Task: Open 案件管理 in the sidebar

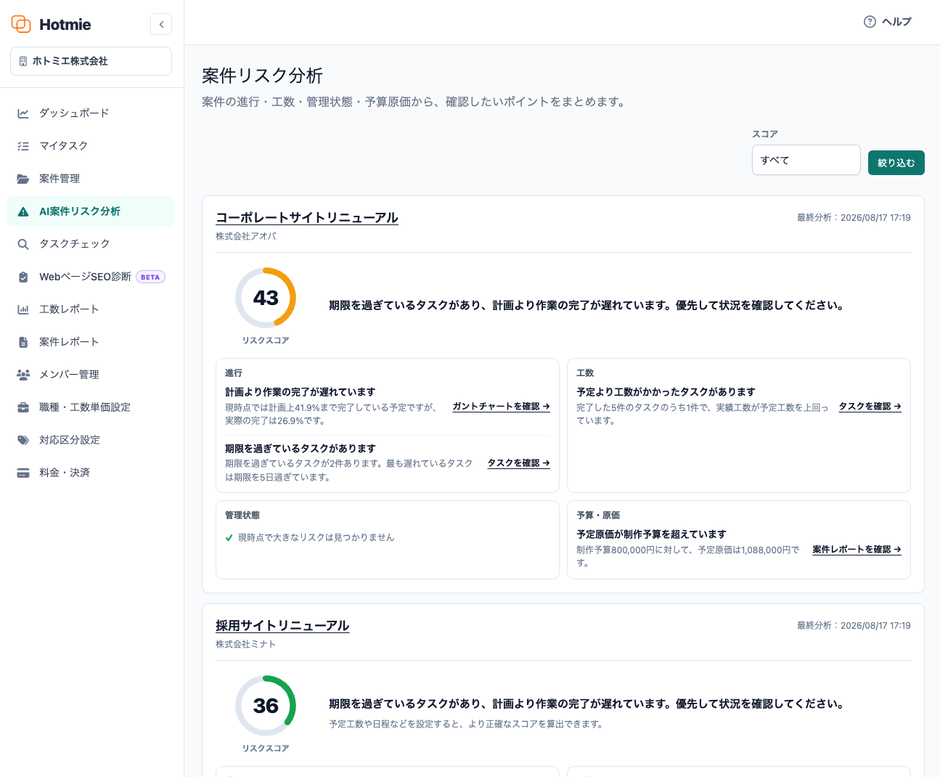Action: pos(91,179)
